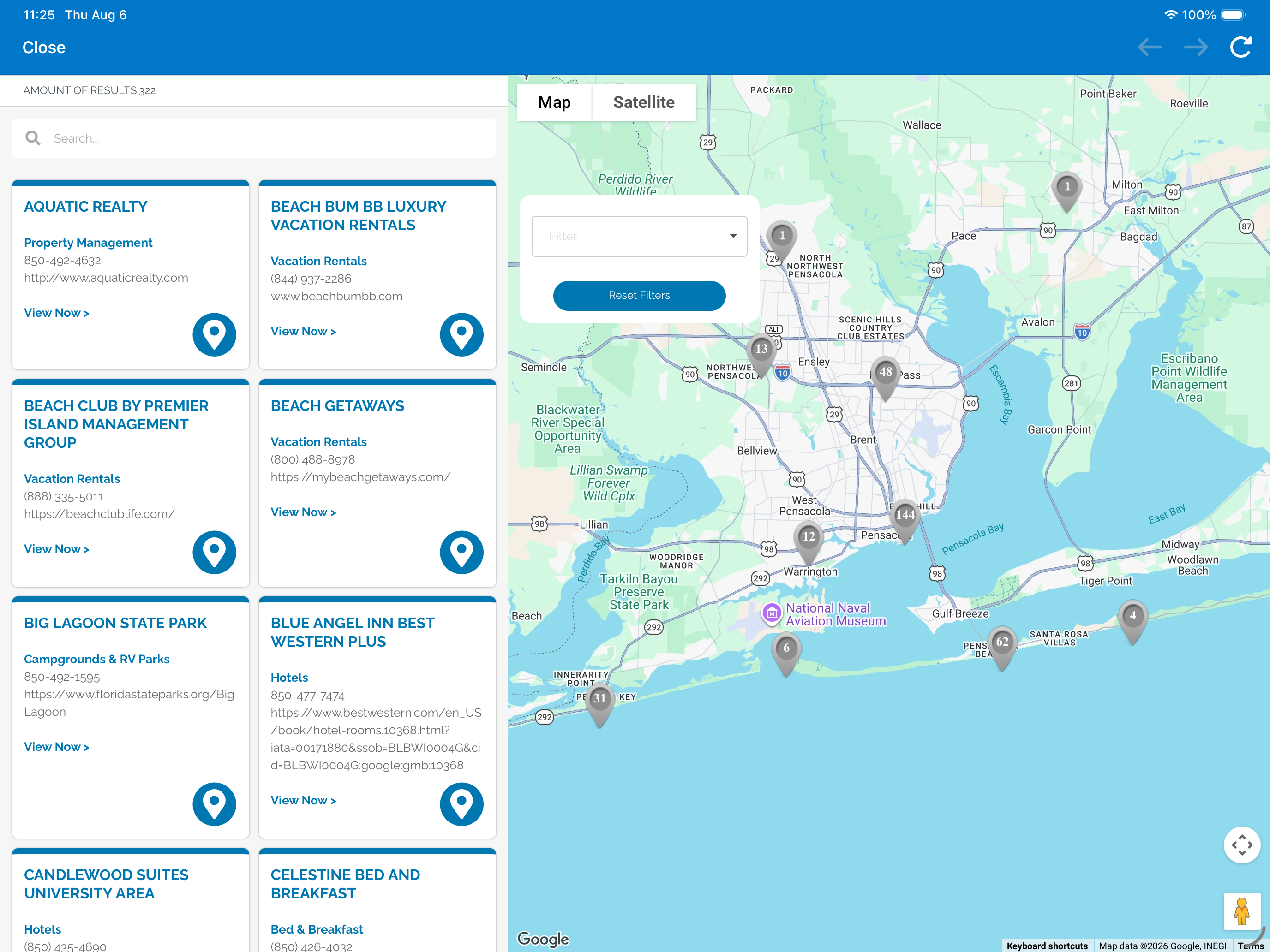Click the phone number 850-477-7474
Image resolution: width=1270 pixels, height=952 pixels.
(307, 696)
